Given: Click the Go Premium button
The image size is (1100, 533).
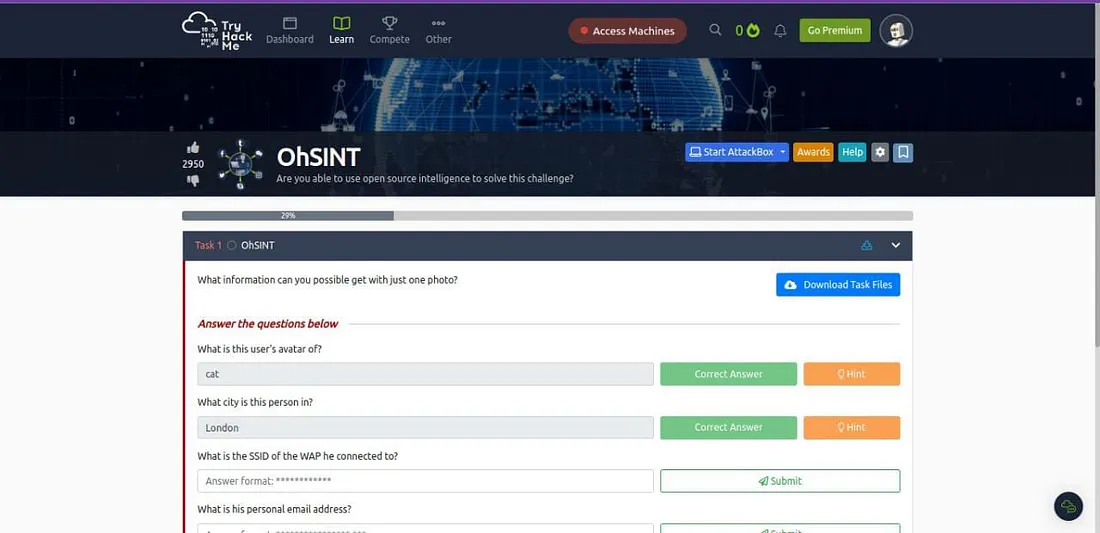Looking at the screenshot, I should click(835, 30).
